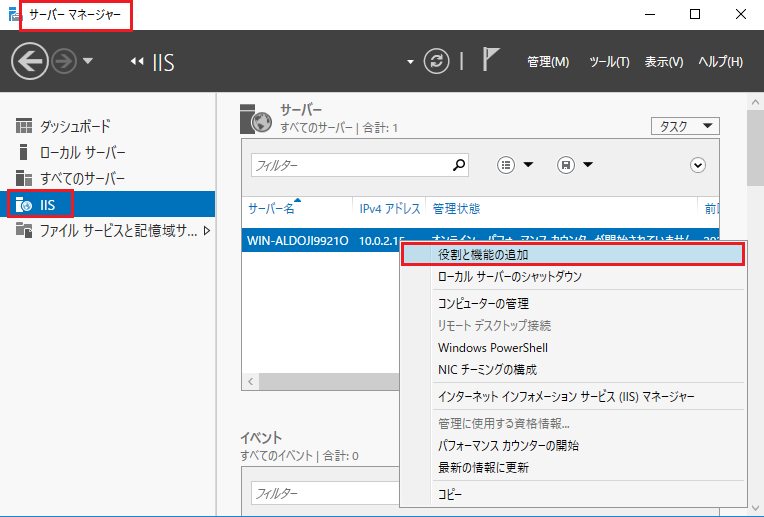The image size is (764, 517).
Task: Click the main vertical scrollbar thumb
Action: point(755,148)
